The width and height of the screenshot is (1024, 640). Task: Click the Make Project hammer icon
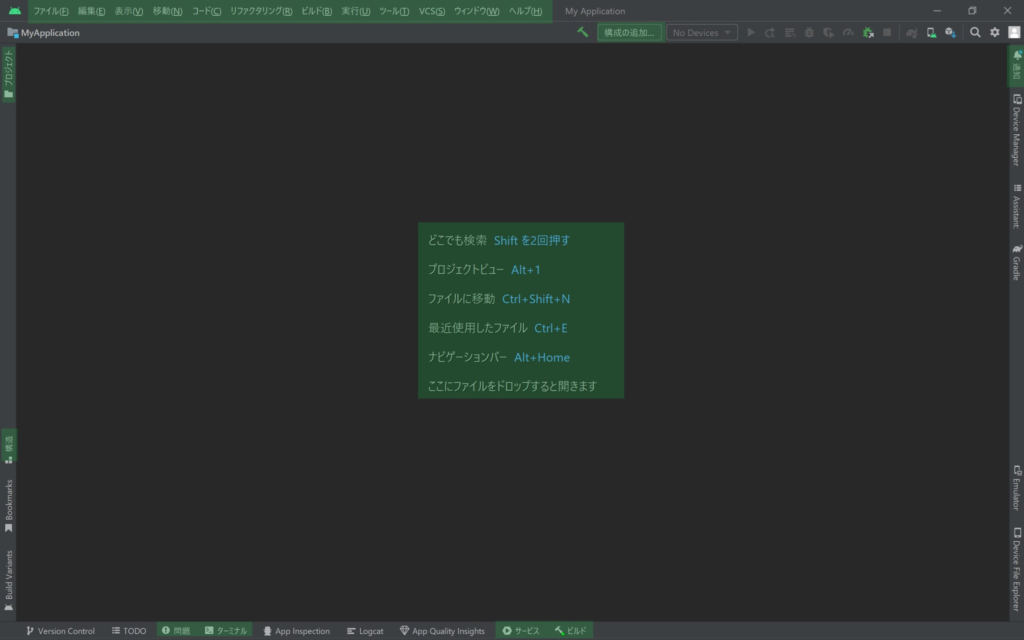tap(582, 33)
